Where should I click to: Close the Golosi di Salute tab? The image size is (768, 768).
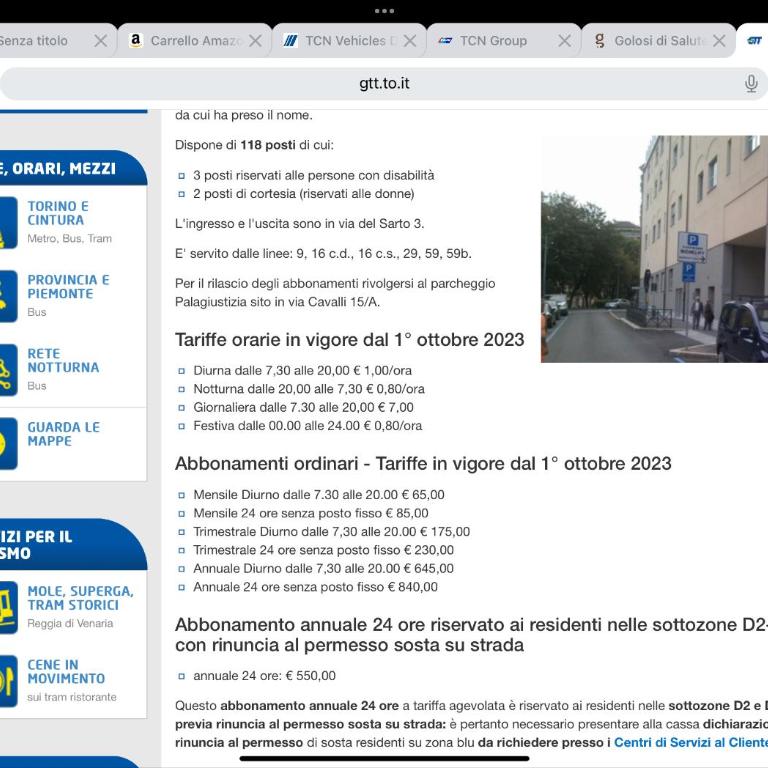(719, 41)
